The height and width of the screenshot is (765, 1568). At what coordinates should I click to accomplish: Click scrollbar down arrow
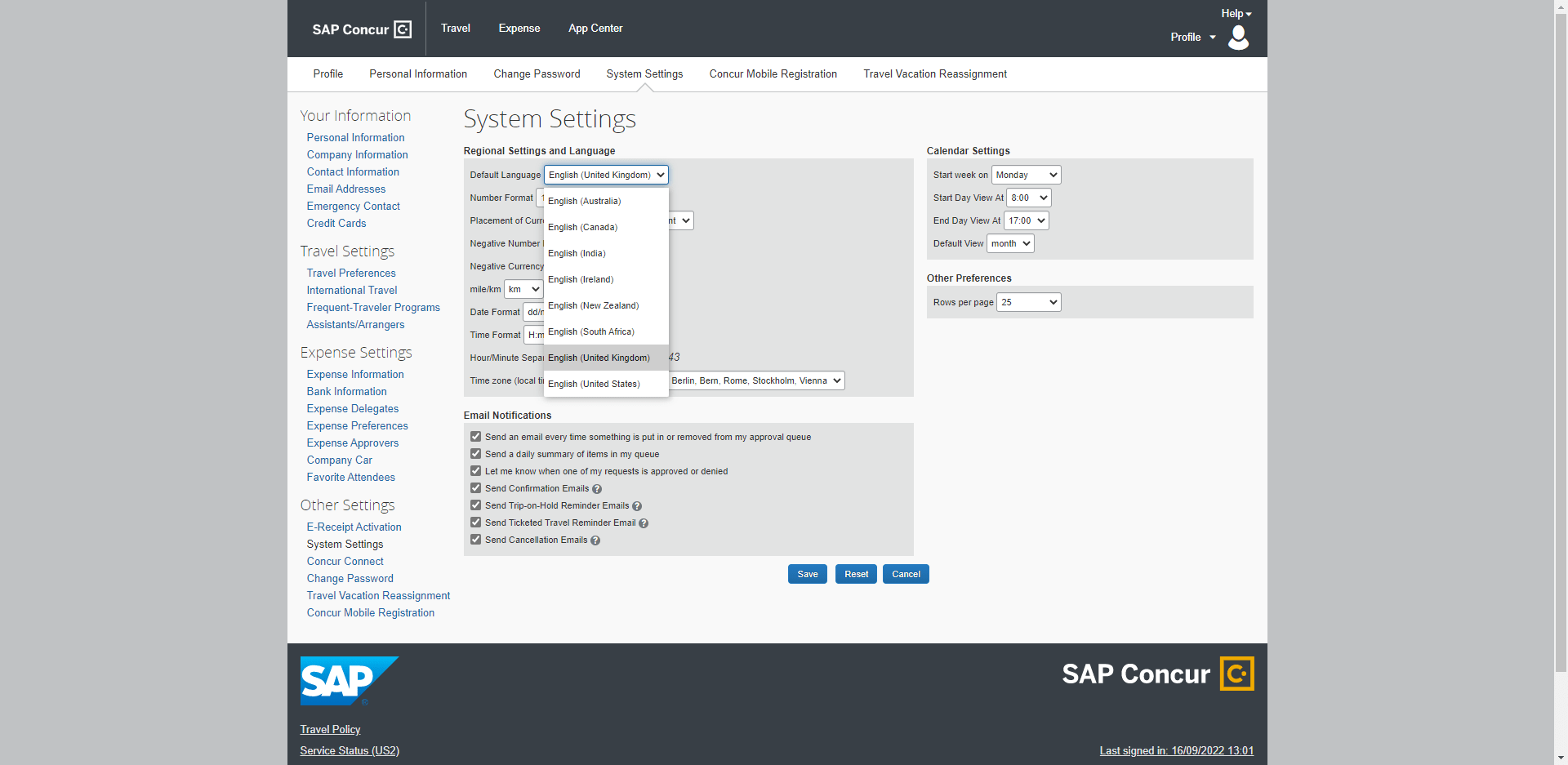click(x=1561, y=758)
